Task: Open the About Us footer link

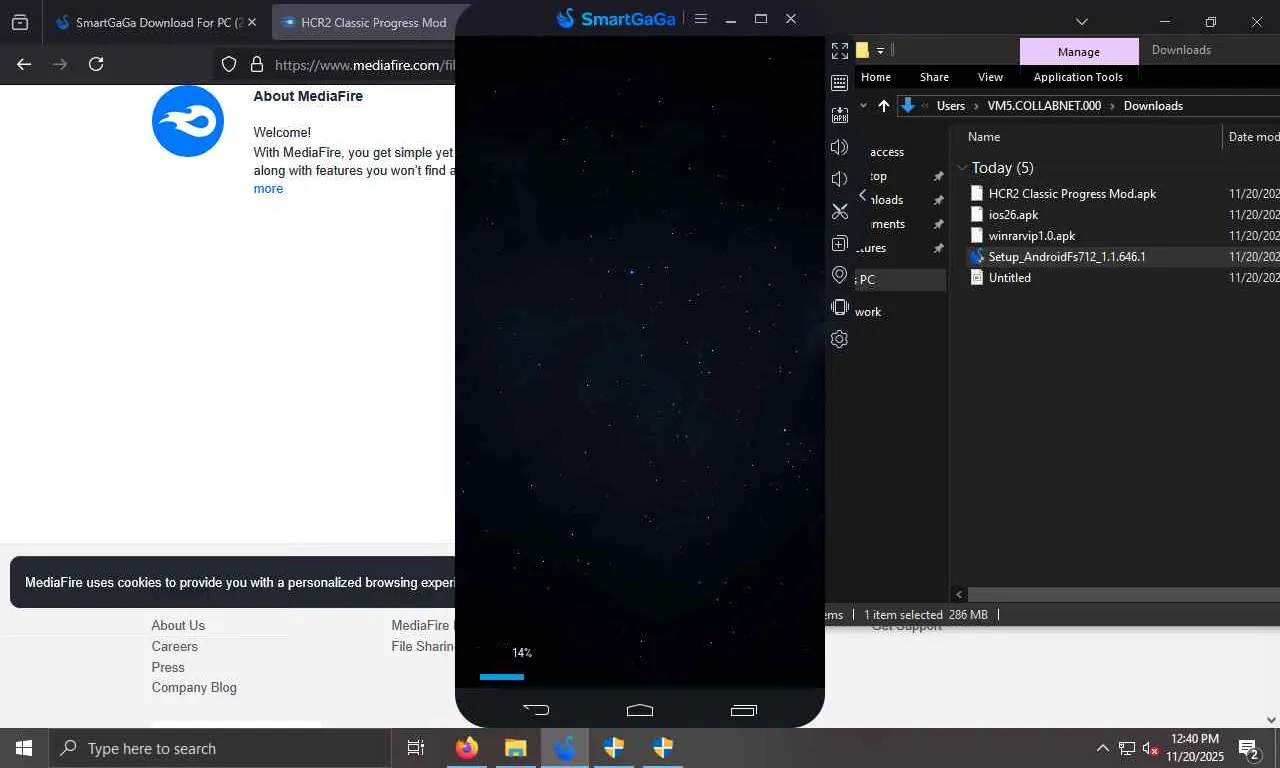Action: (178, 626)
